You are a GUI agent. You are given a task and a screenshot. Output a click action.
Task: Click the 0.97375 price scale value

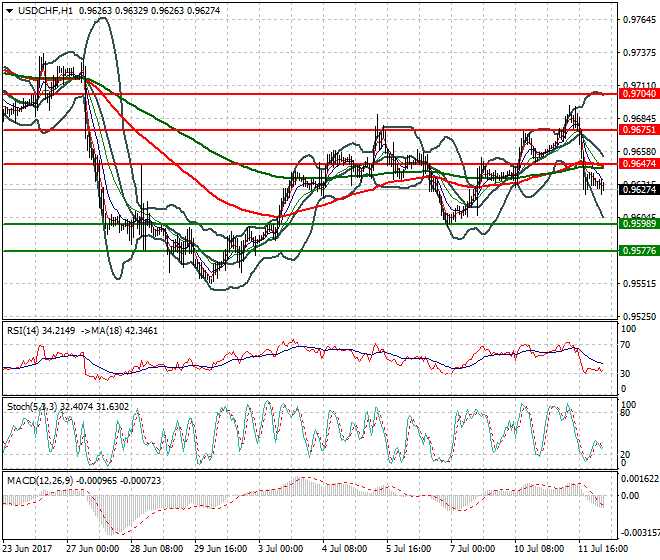tap(639, 53)
